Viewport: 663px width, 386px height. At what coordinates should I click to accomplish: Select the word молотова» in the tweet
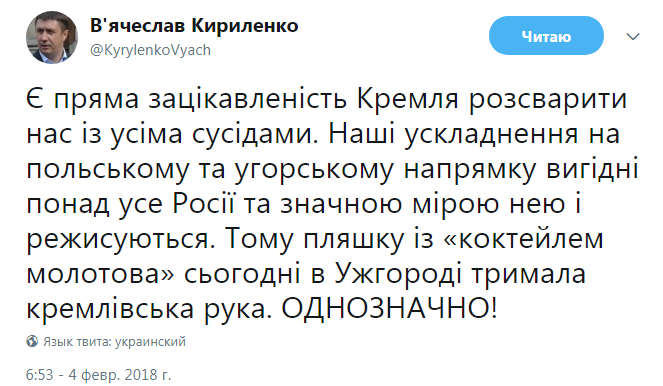tap(100, 274)
